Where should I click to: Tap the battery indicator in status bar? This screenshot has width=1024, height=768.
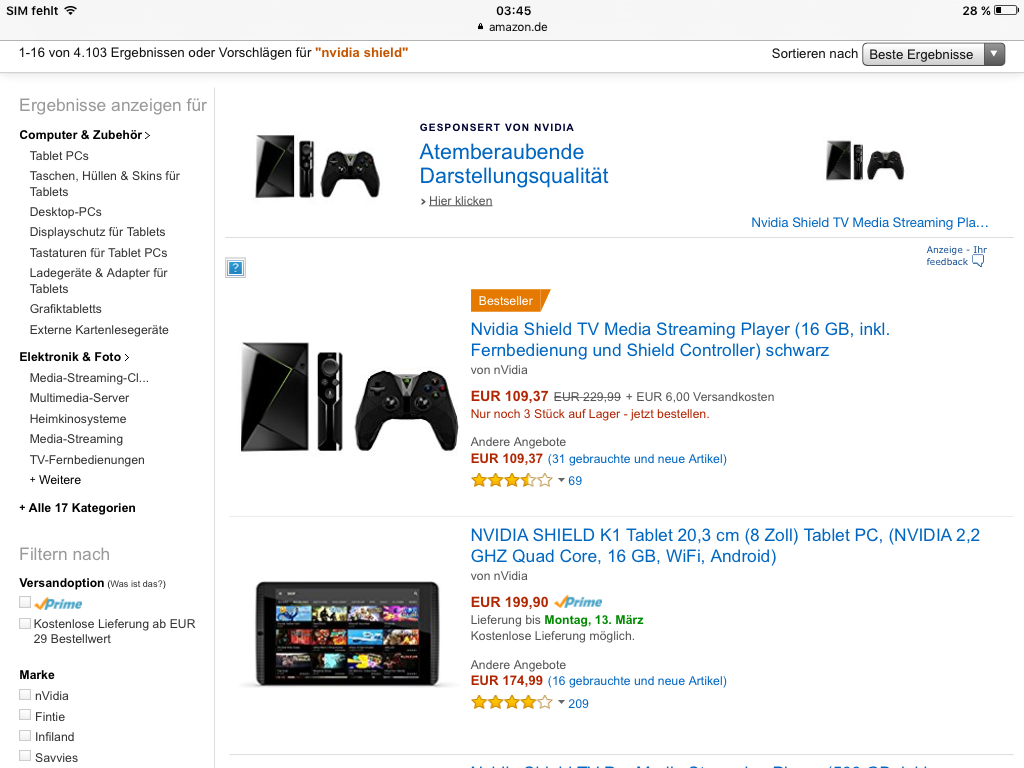[x=1005, y=10]
